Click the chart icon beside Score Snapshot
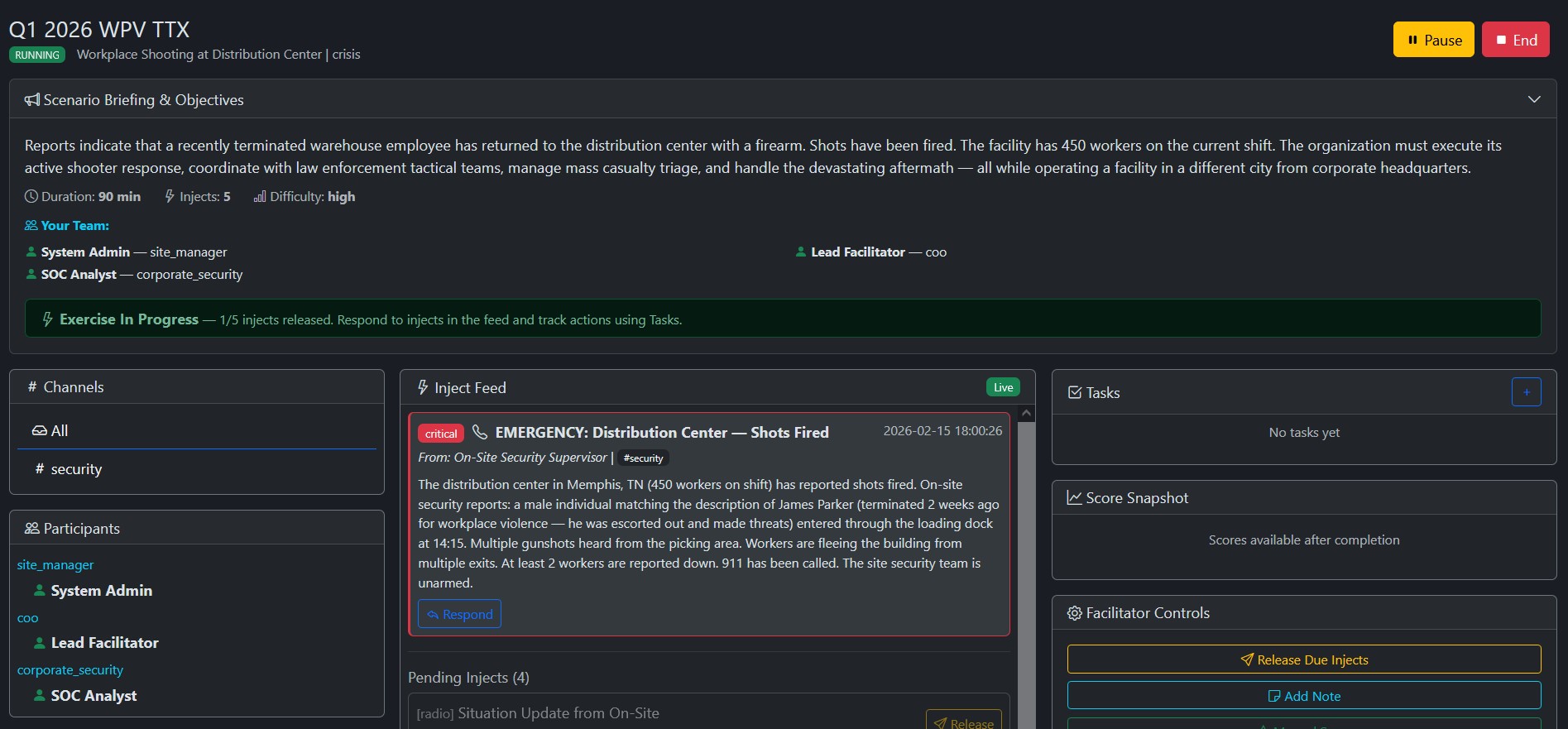The width and height of the screenshot is (1568, 729). (x=1074, y=498)
